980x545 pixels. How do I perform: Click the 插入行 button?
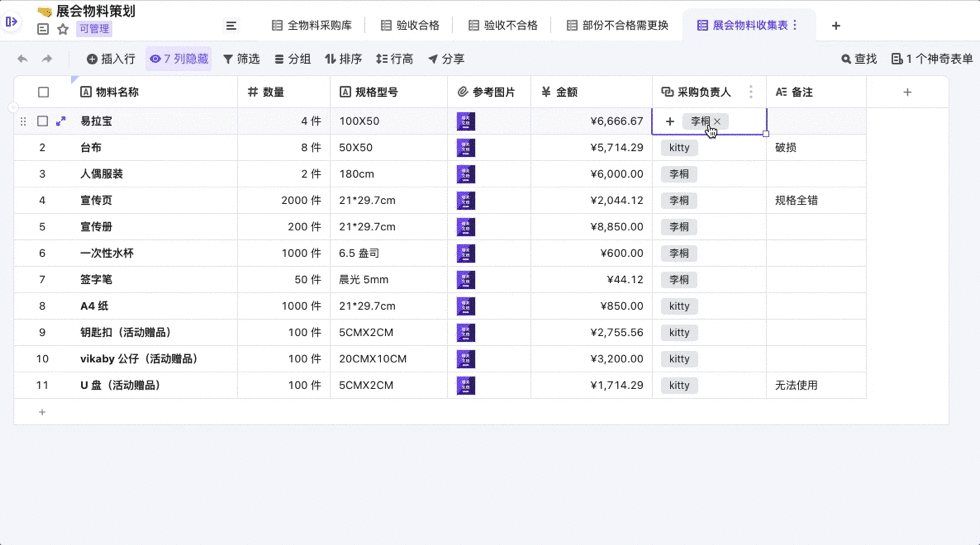[111, 59]
